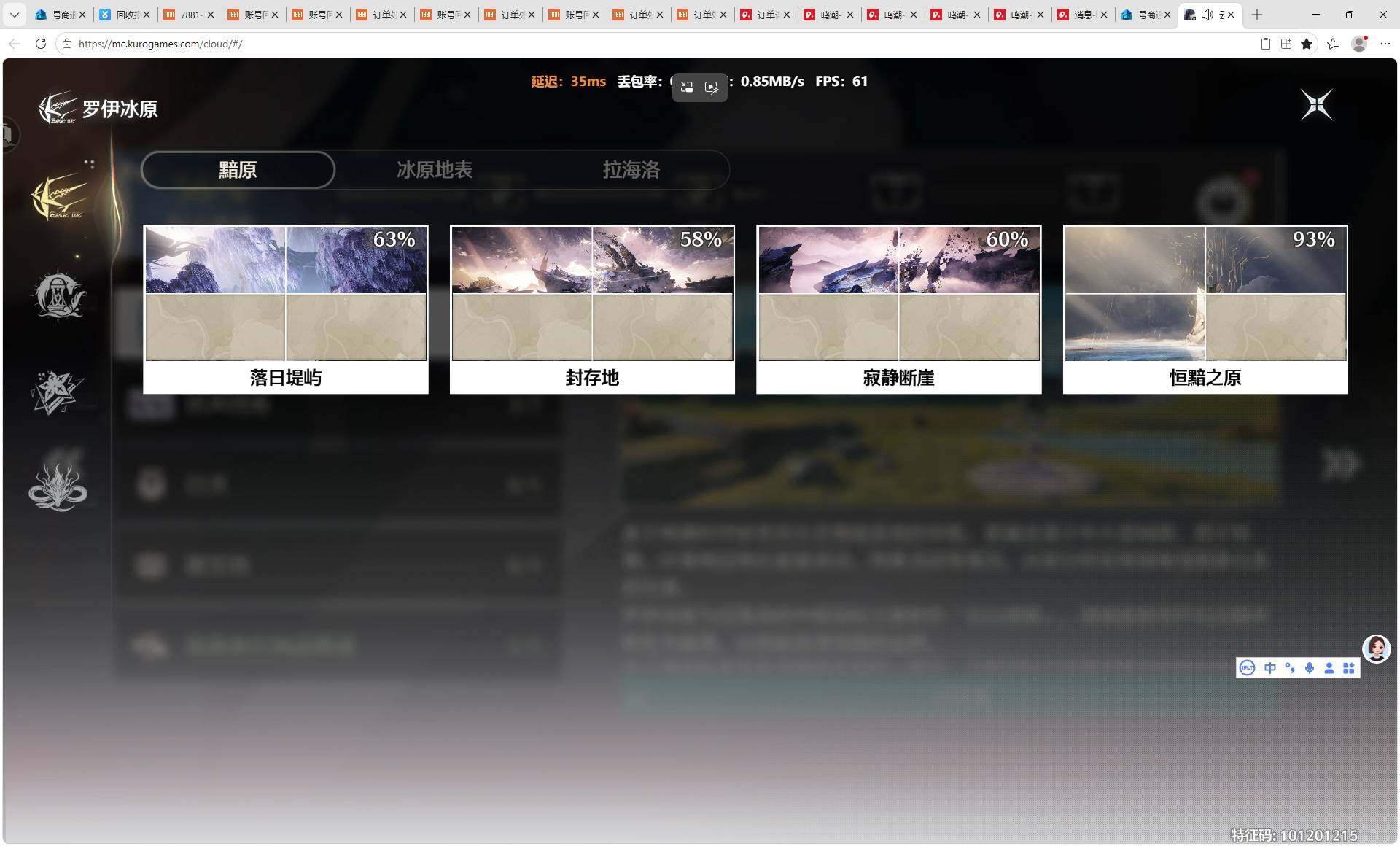Click the 60% completion value
Screen dimensions: 1400x846
coord(1007,239)
